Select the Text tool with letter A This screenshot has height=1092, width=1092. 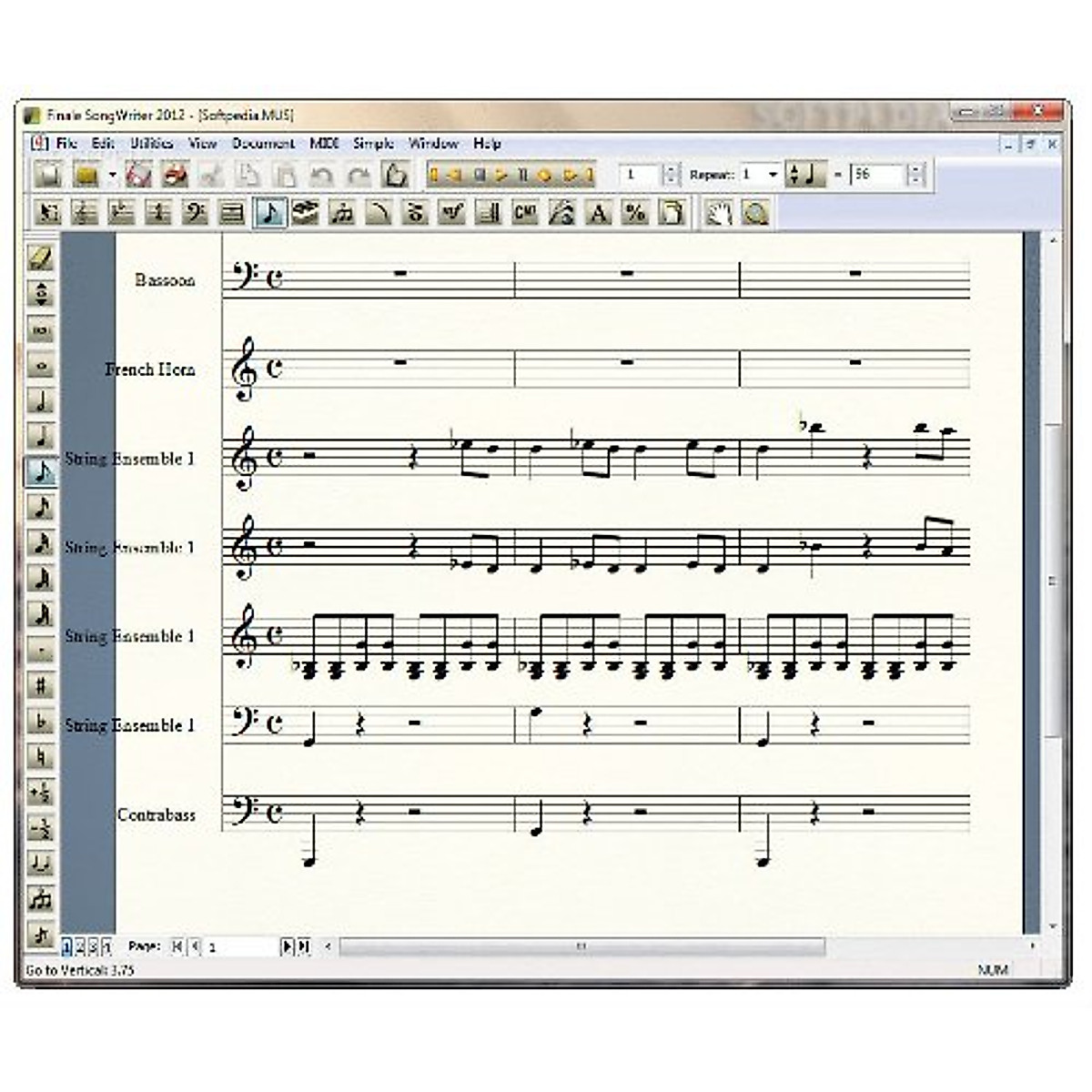[599, 213]
